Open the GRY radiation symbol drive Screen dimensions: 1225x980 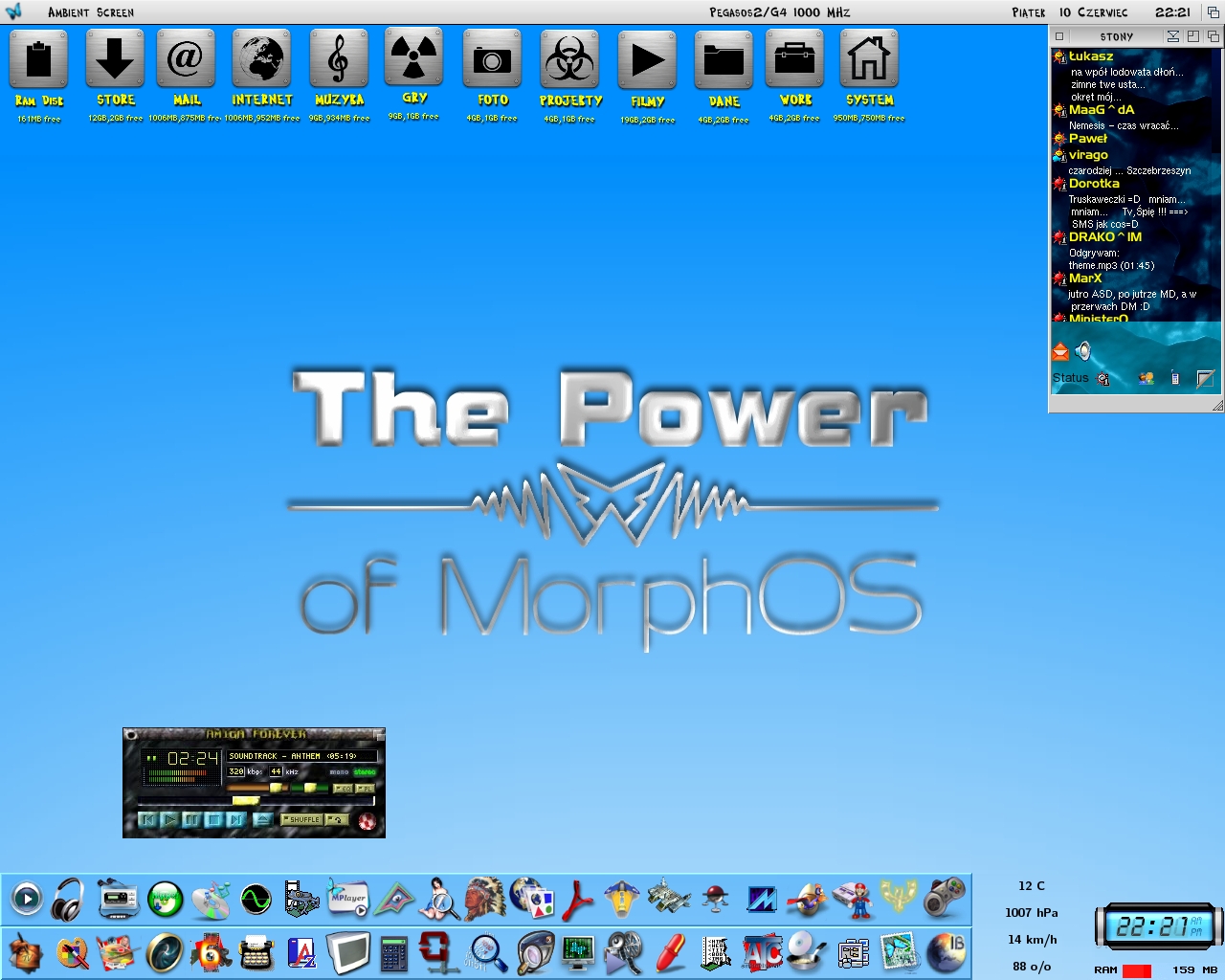(413, 56)
